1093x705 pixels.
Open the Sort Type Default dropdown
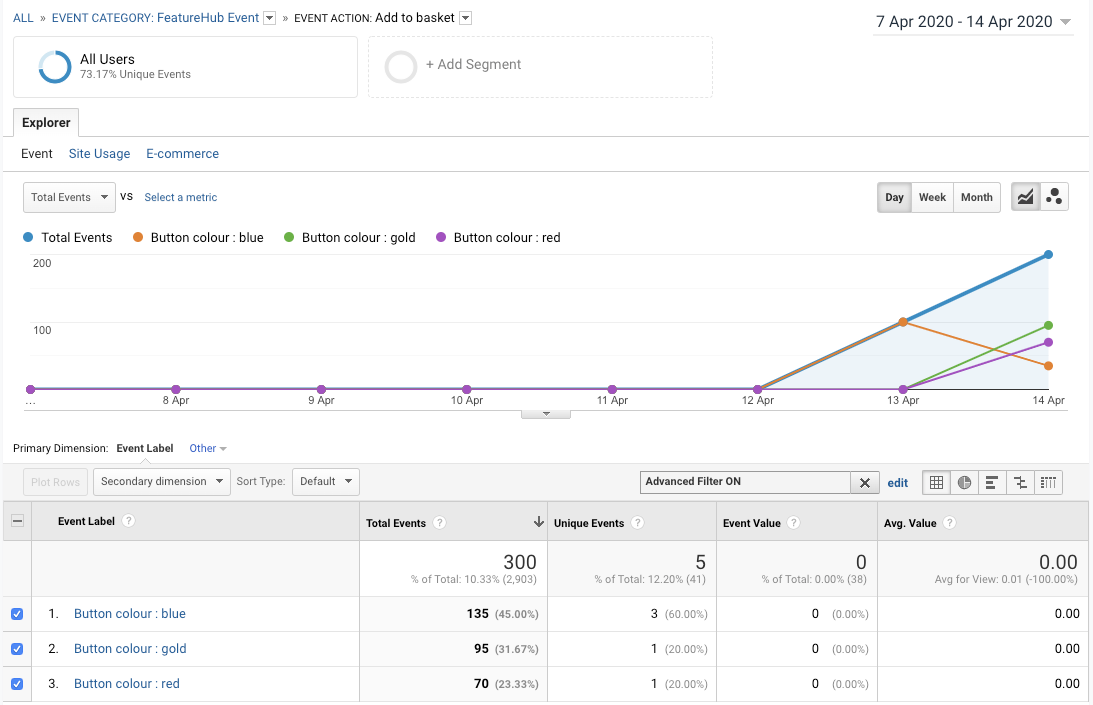(x=325, y=481)
